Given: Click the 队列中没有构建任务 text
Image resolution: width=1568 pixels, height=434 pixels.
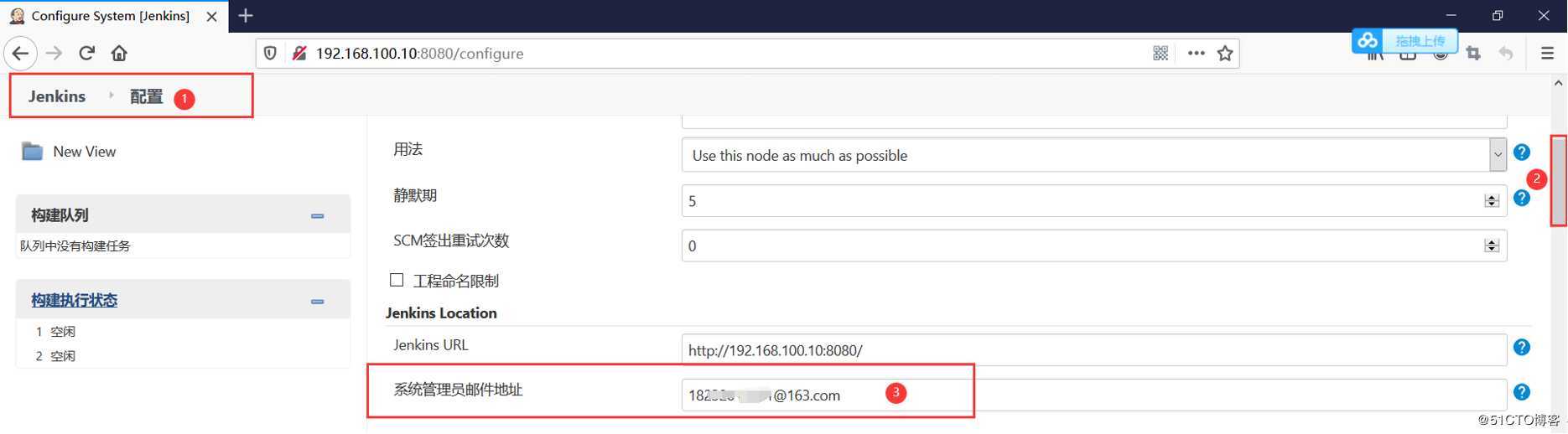Looking at the screenshot, I should (x=75, y=245).
